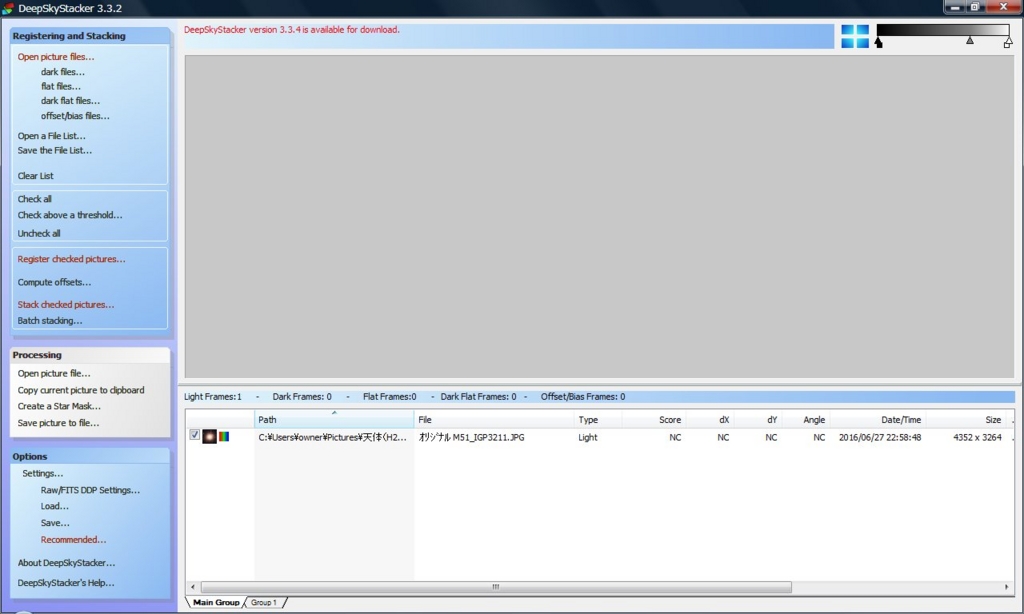Sort by the Size column header
This screenshot has height=614, width=1024.
pyautogui.click(x=967, y=419)
